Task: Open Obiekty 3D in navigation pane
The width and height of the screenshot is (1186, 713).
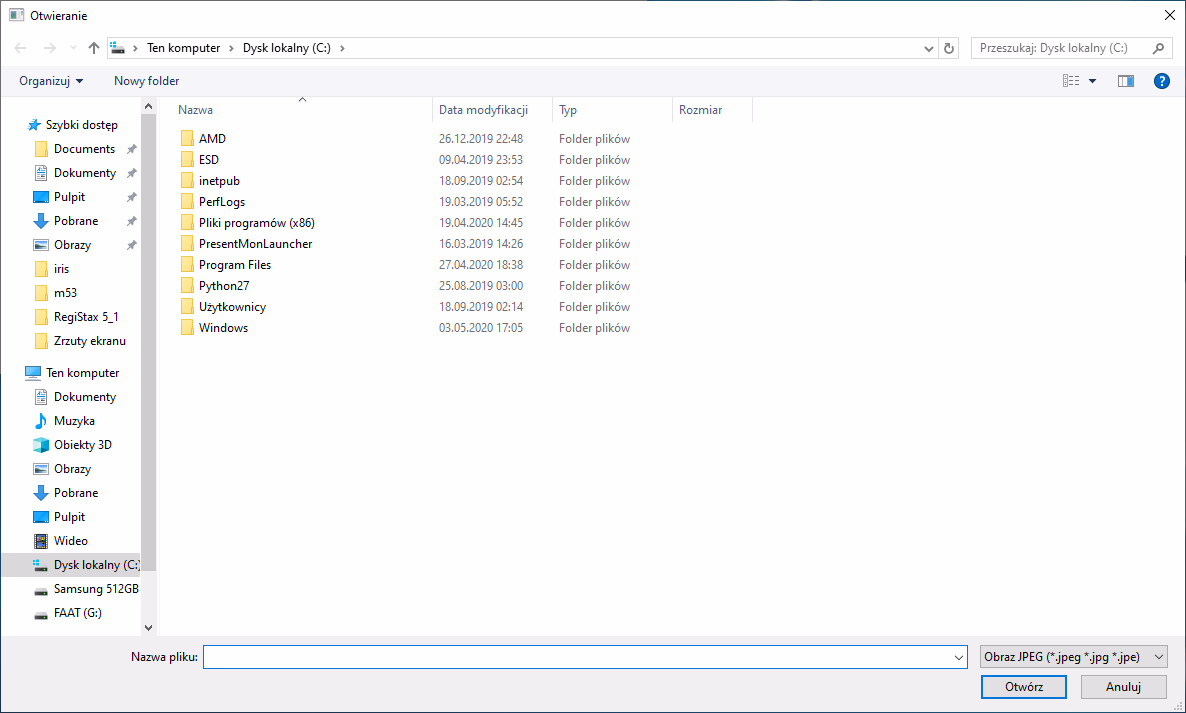Action: click(x=82, y=445)
